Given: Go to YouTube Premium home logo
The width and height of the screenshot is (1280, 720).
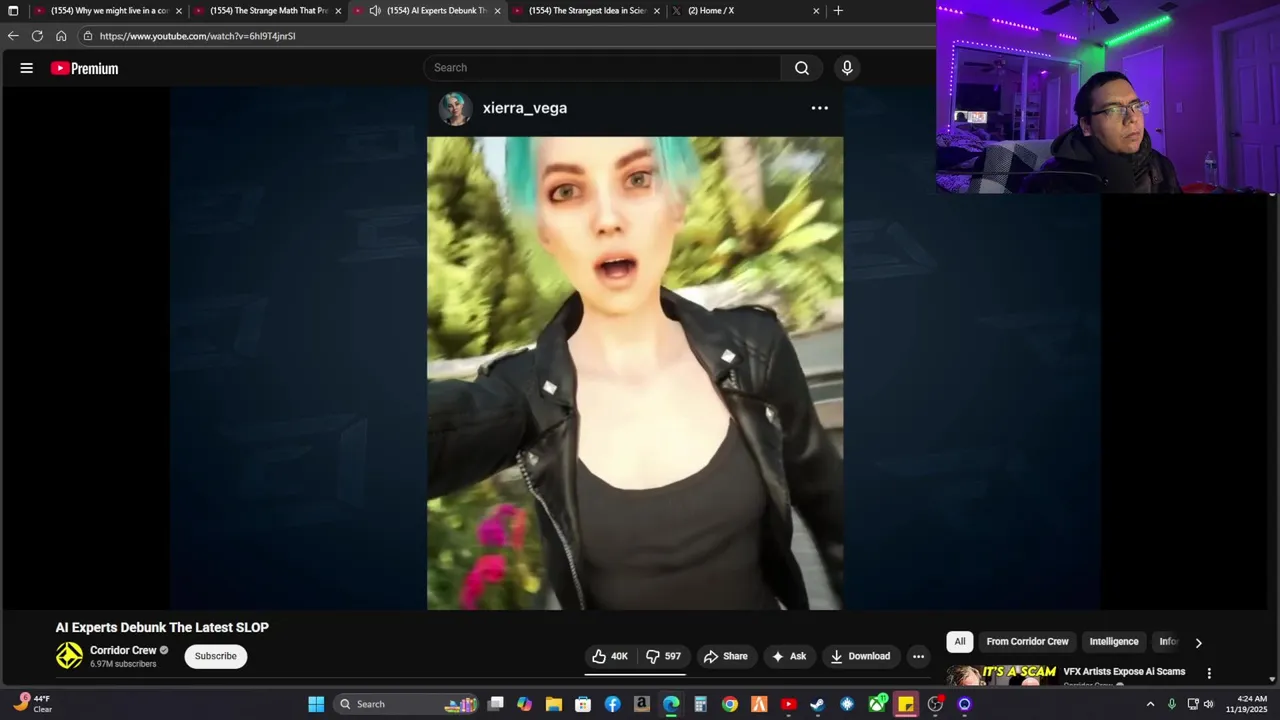Looking at the screenshot, I should [85, 68].
